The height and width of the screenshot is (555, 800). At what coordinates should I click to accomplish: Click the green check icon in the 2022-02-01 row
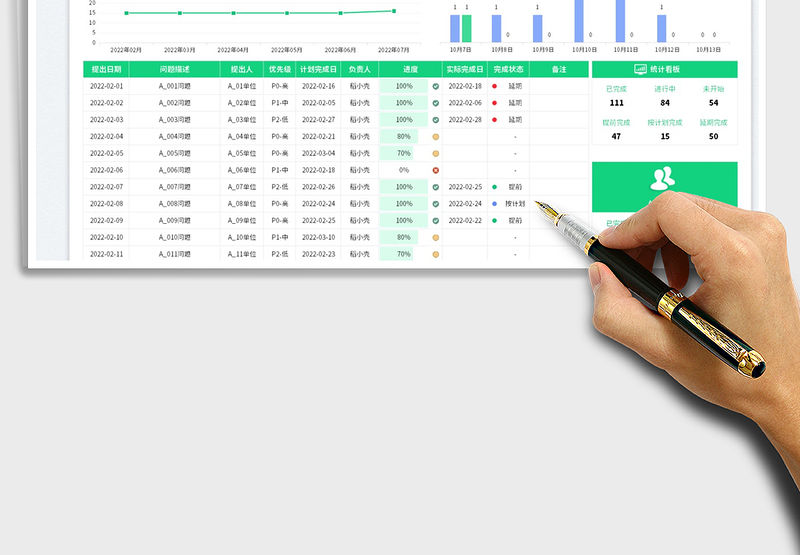(435, 87)
